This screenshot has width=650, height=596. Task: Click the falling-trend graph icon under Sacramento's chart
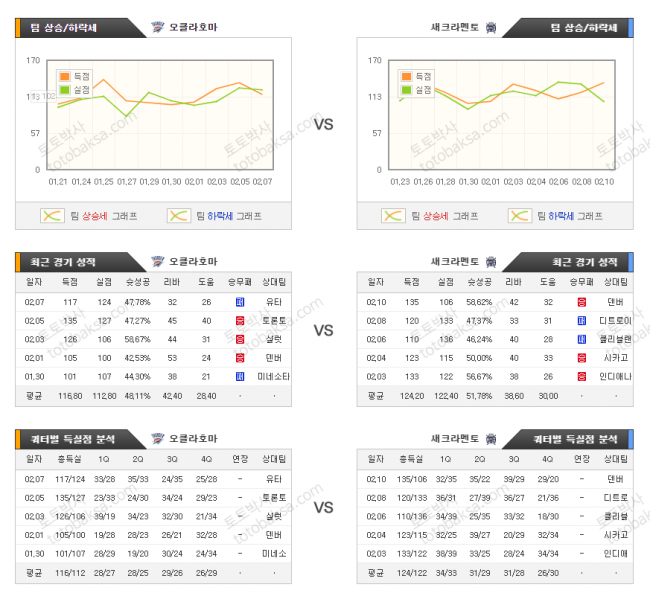click(x=520, y=215)
